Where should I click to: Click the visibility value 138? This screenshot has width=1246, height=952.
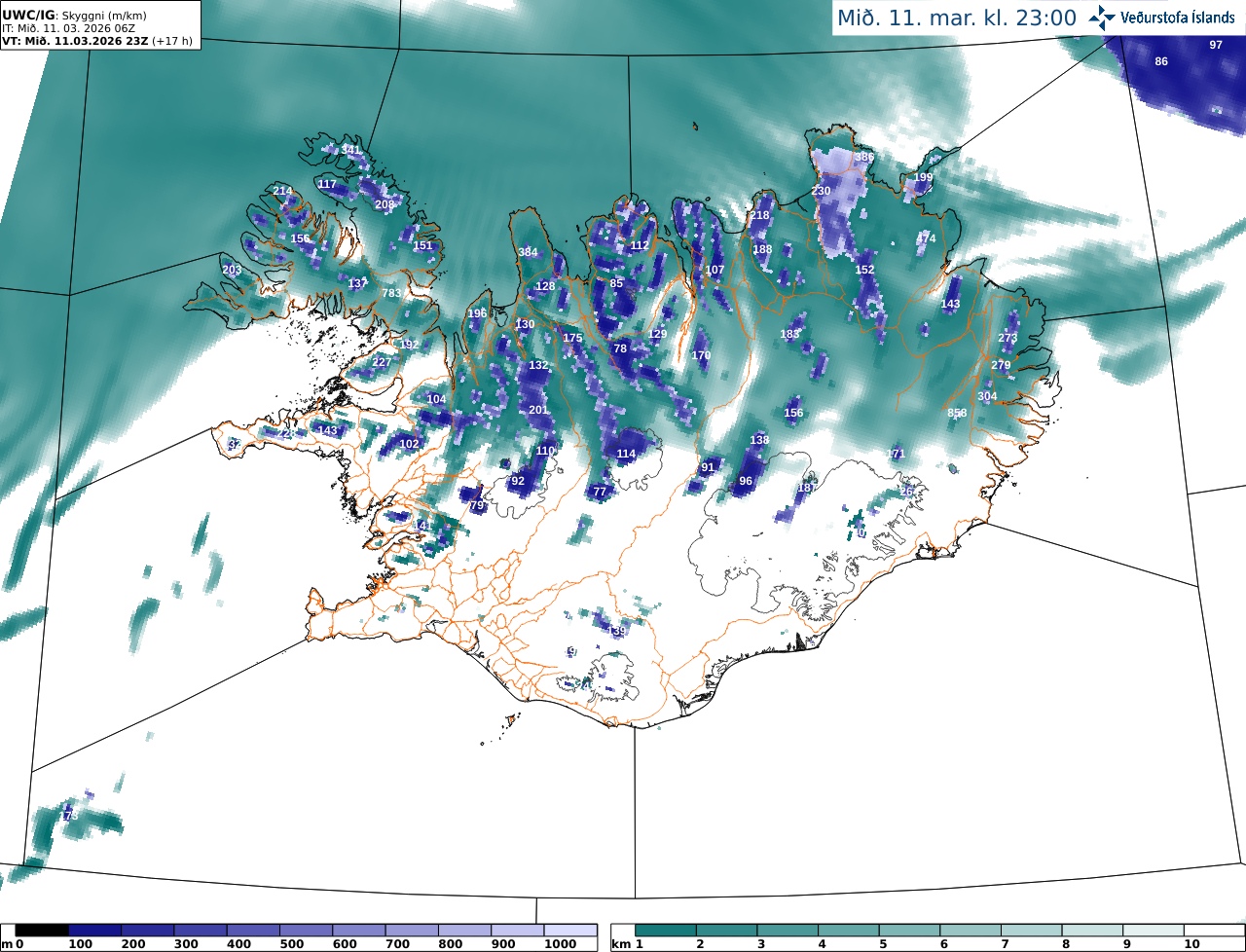[759, 440]
